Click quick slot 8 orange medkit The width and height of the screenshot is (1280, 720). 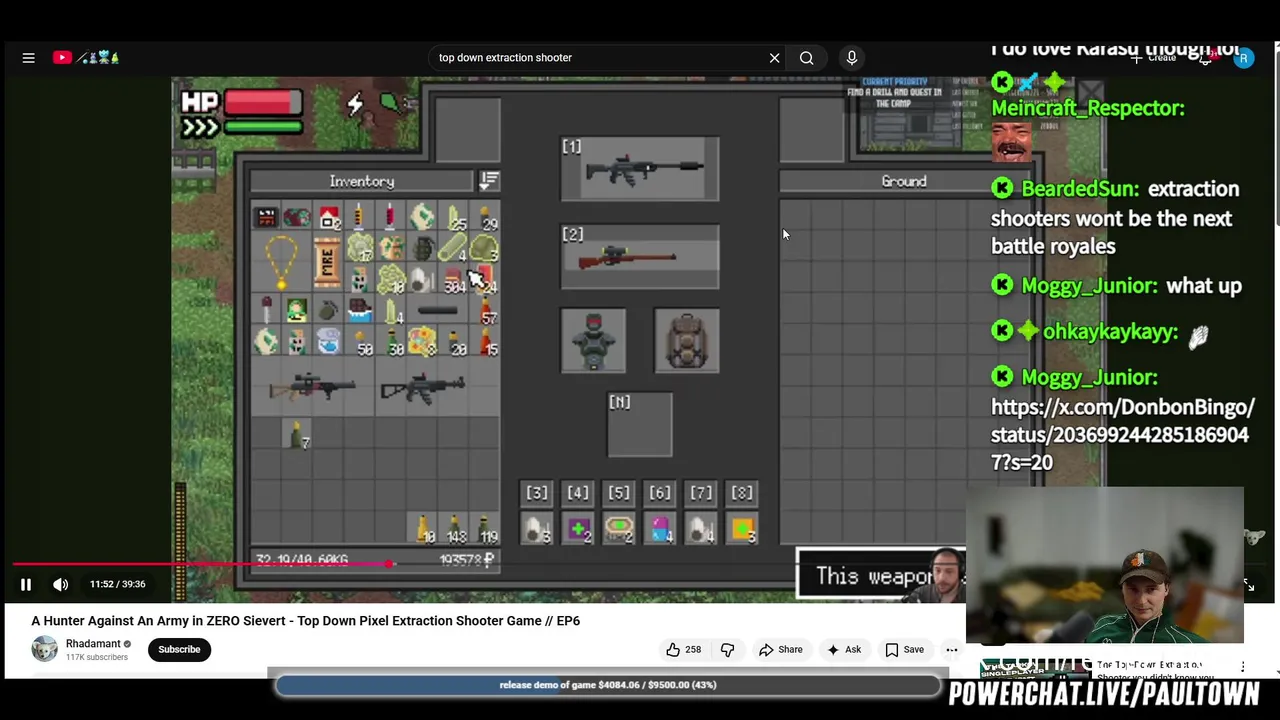[x=742, y=529]
